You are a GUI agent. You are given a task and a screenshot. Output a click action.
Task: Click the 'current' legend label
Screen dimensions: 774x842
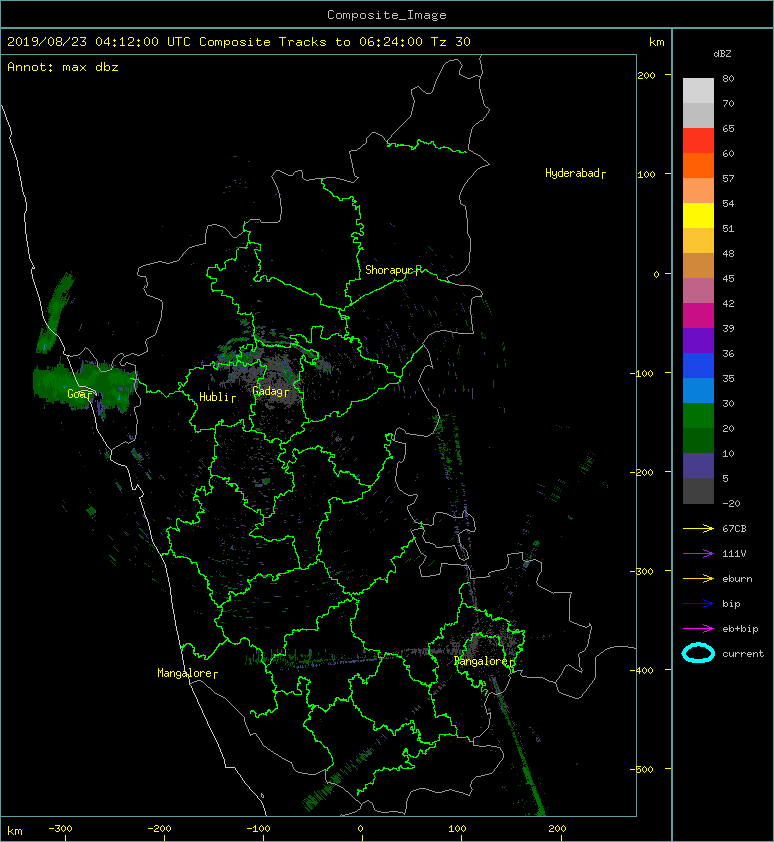click(x=743, y=654)
